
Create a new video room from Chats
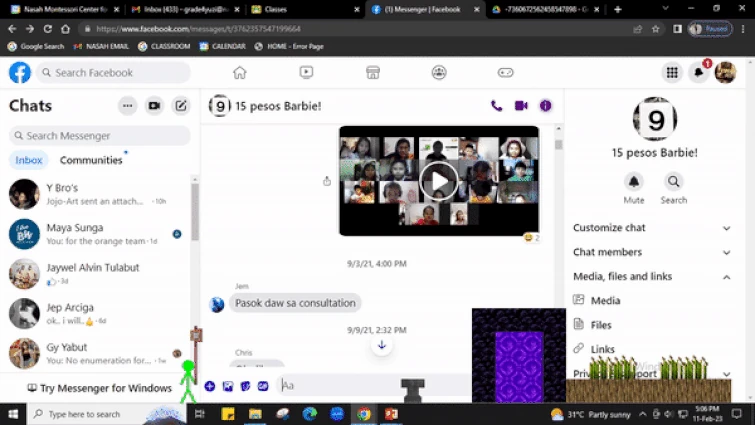pyautogui.click(x=154, y=106)
